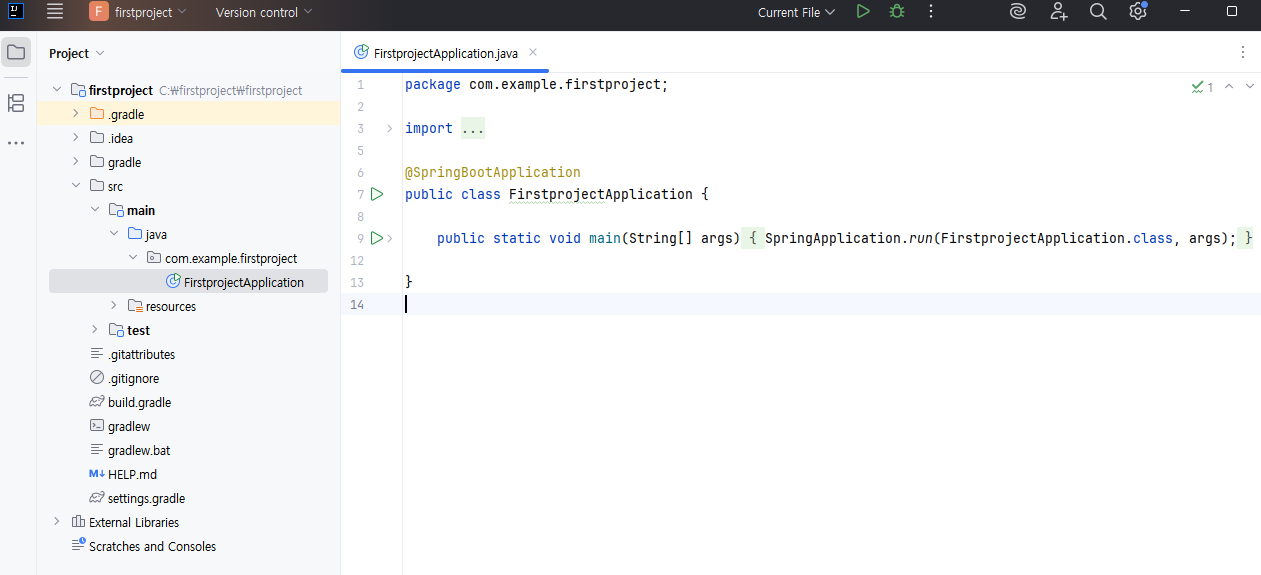
Task: Expand the gradle folder
Action: (x=75, y=162)
